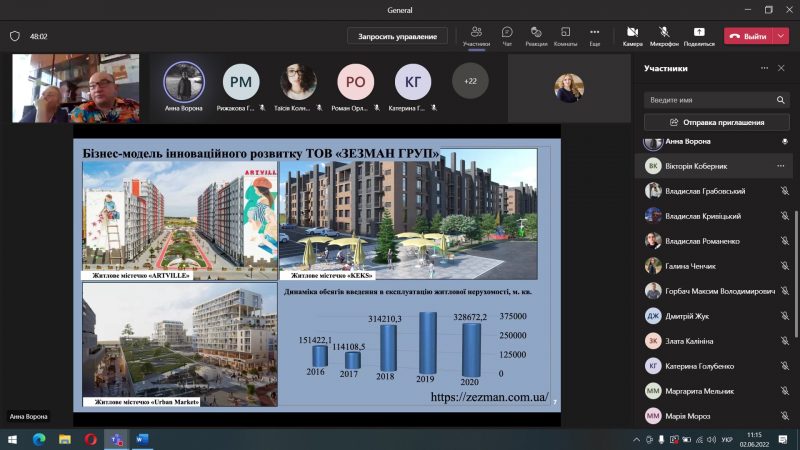Click the Opera browser taskbar icon
800x450 pixels.
pos(91,439)
